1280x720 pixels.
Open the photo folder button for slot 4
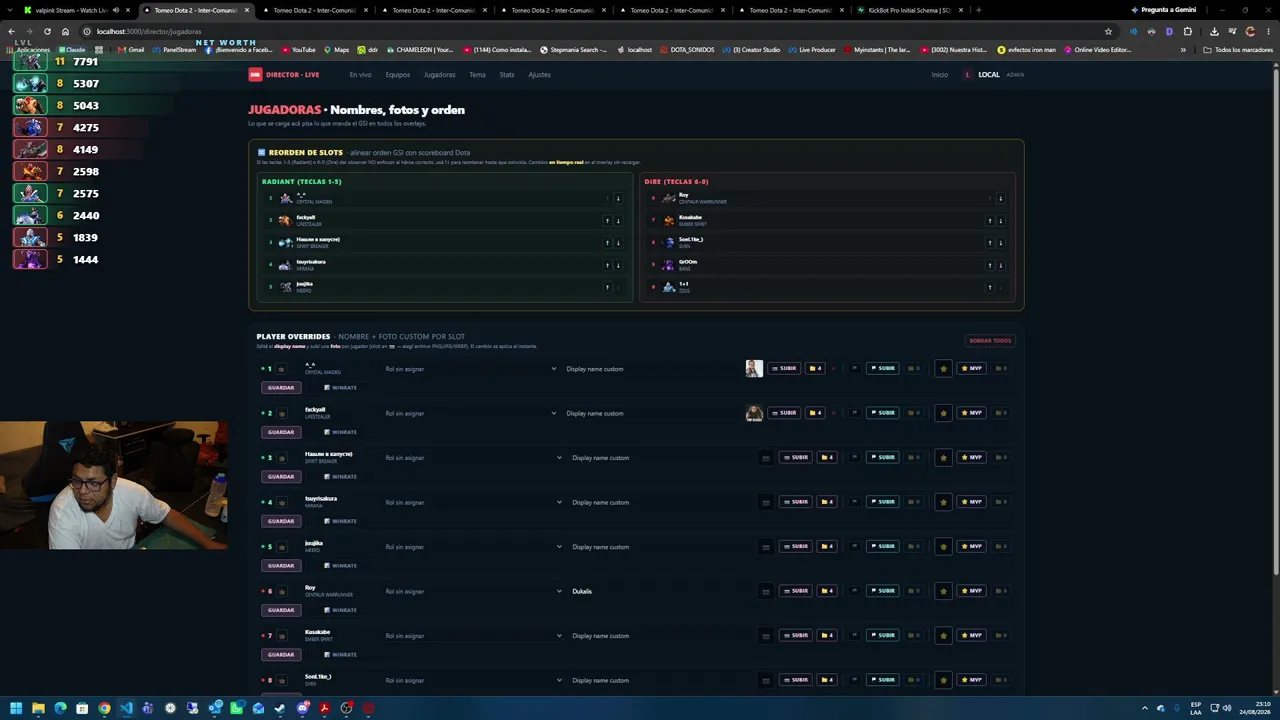827,502
